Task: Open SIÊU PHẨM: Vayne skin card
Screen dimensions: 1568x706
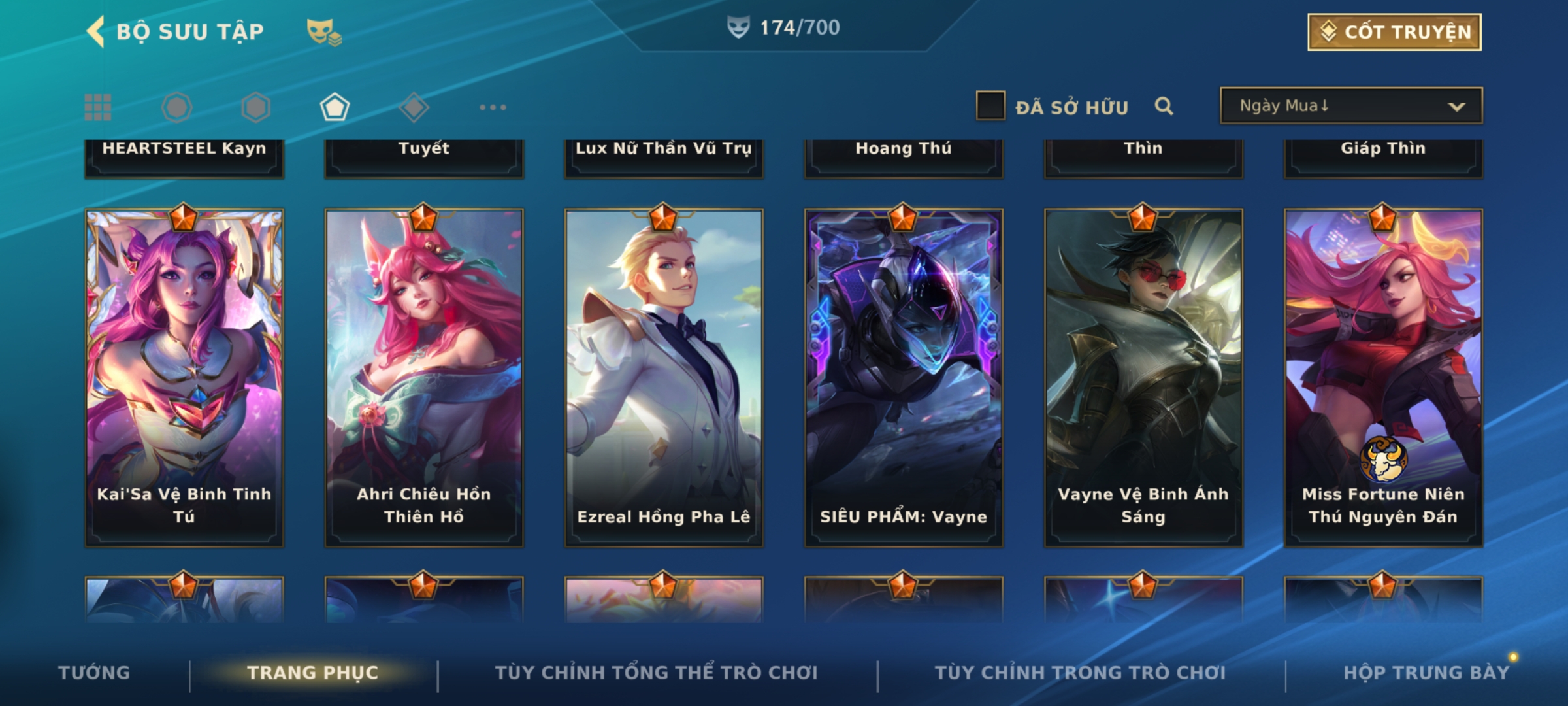Action: coord(904,378)
